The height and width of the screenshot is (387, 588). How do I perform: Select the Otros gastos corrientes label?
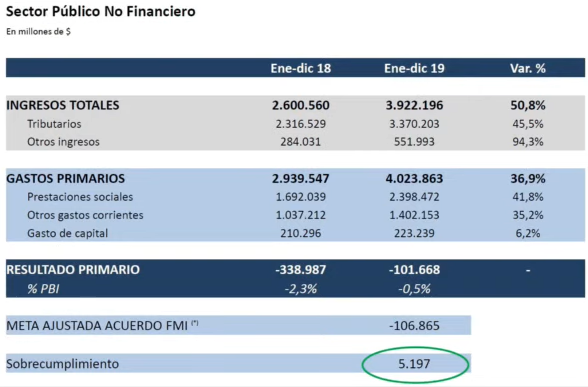(85, 215)
